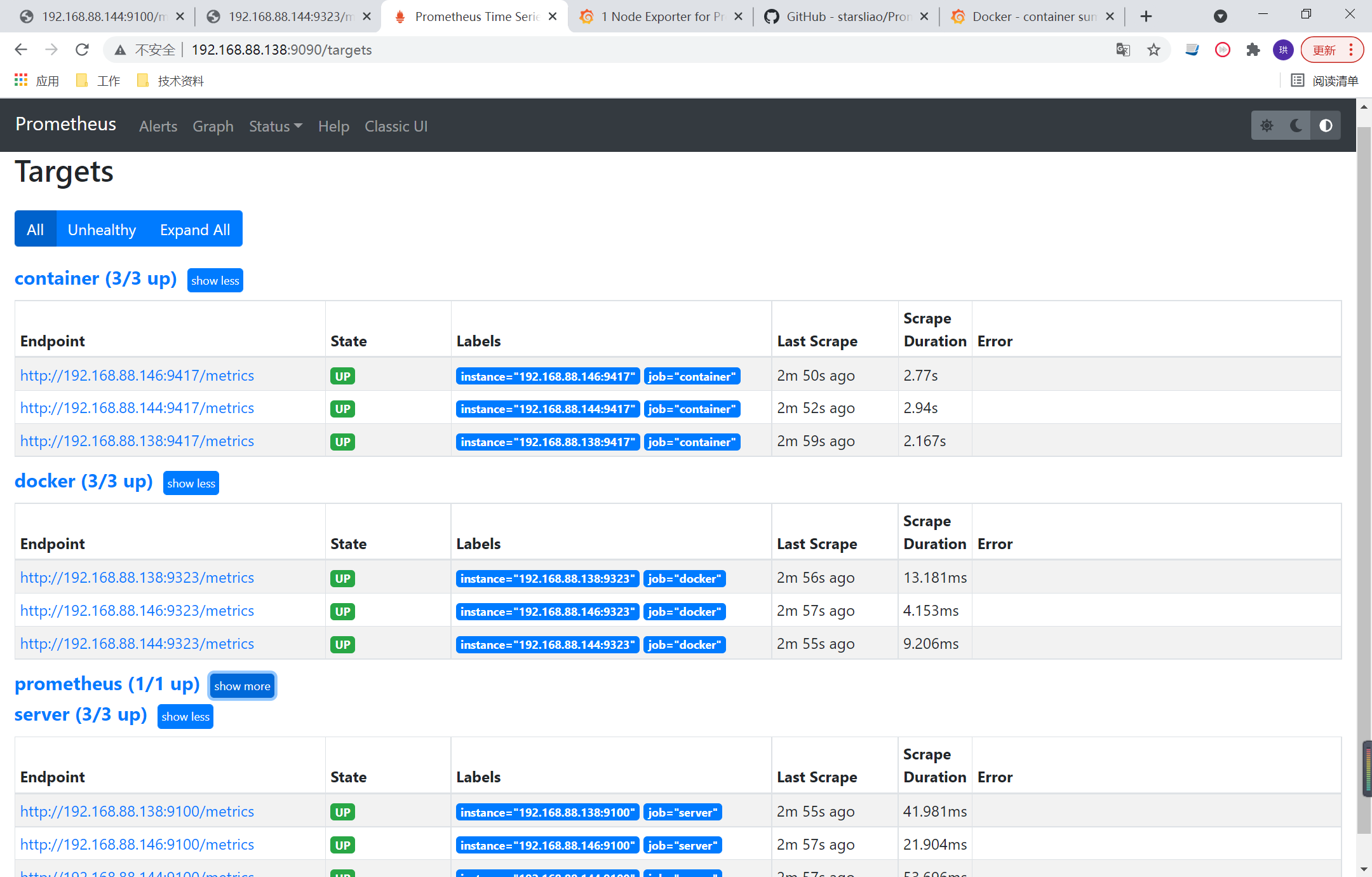Switch to dark theme moon icon
Image resolution: width=1372 pixels, height=877 pixels.
click(x=1296, y=126)
